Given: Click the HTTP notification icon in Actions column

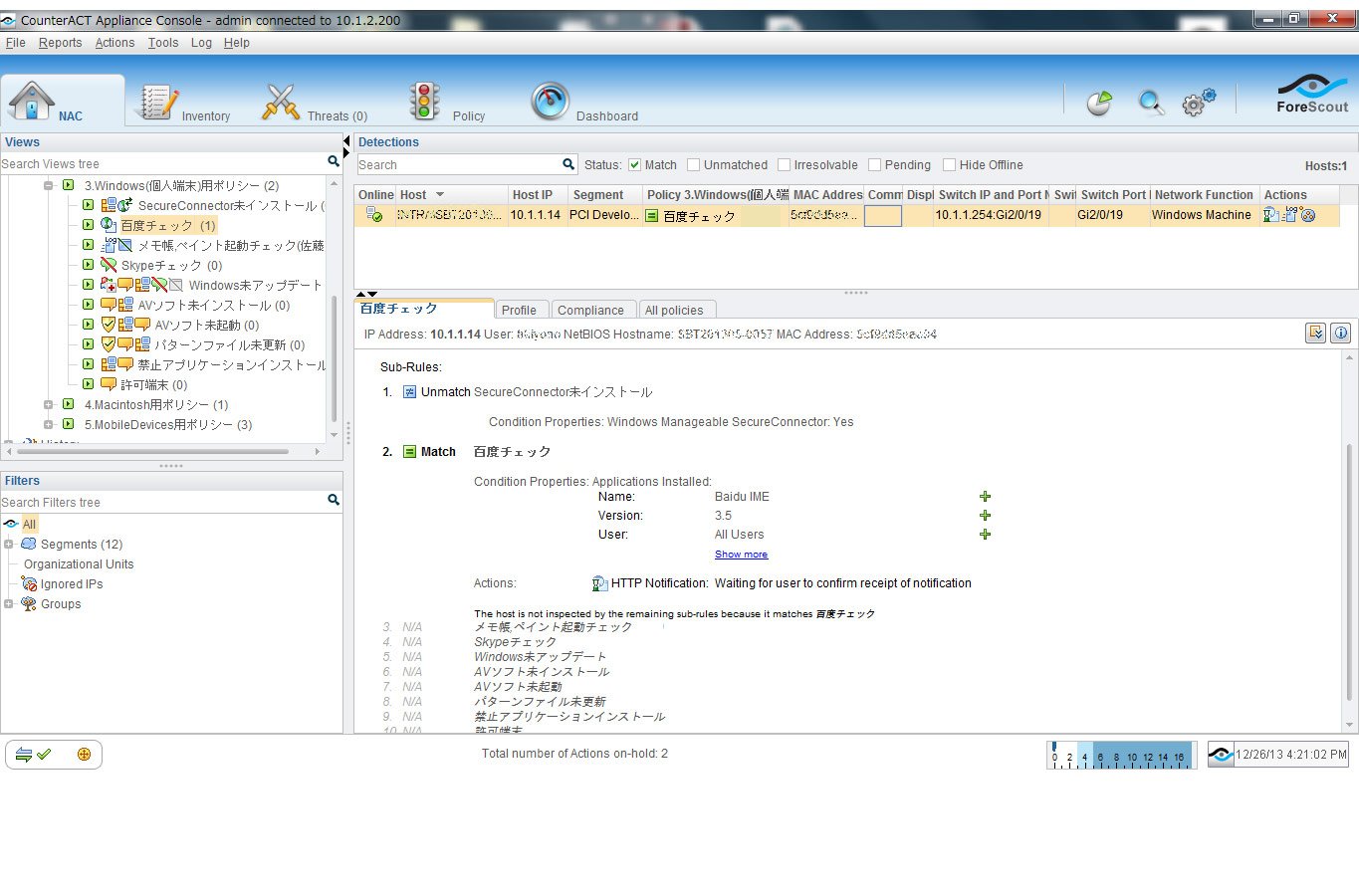Looking at the screenshot, I should click(x=1271, y=215).
